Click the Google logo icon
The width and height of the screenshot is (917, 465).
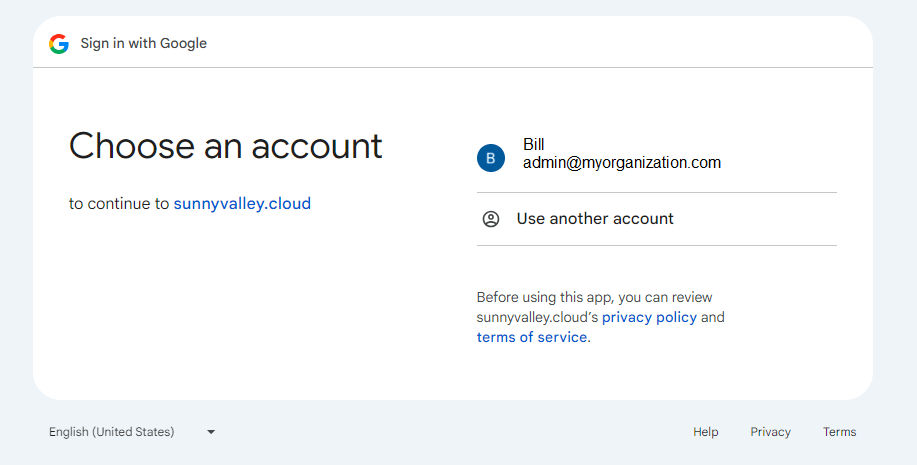(59, 43)
